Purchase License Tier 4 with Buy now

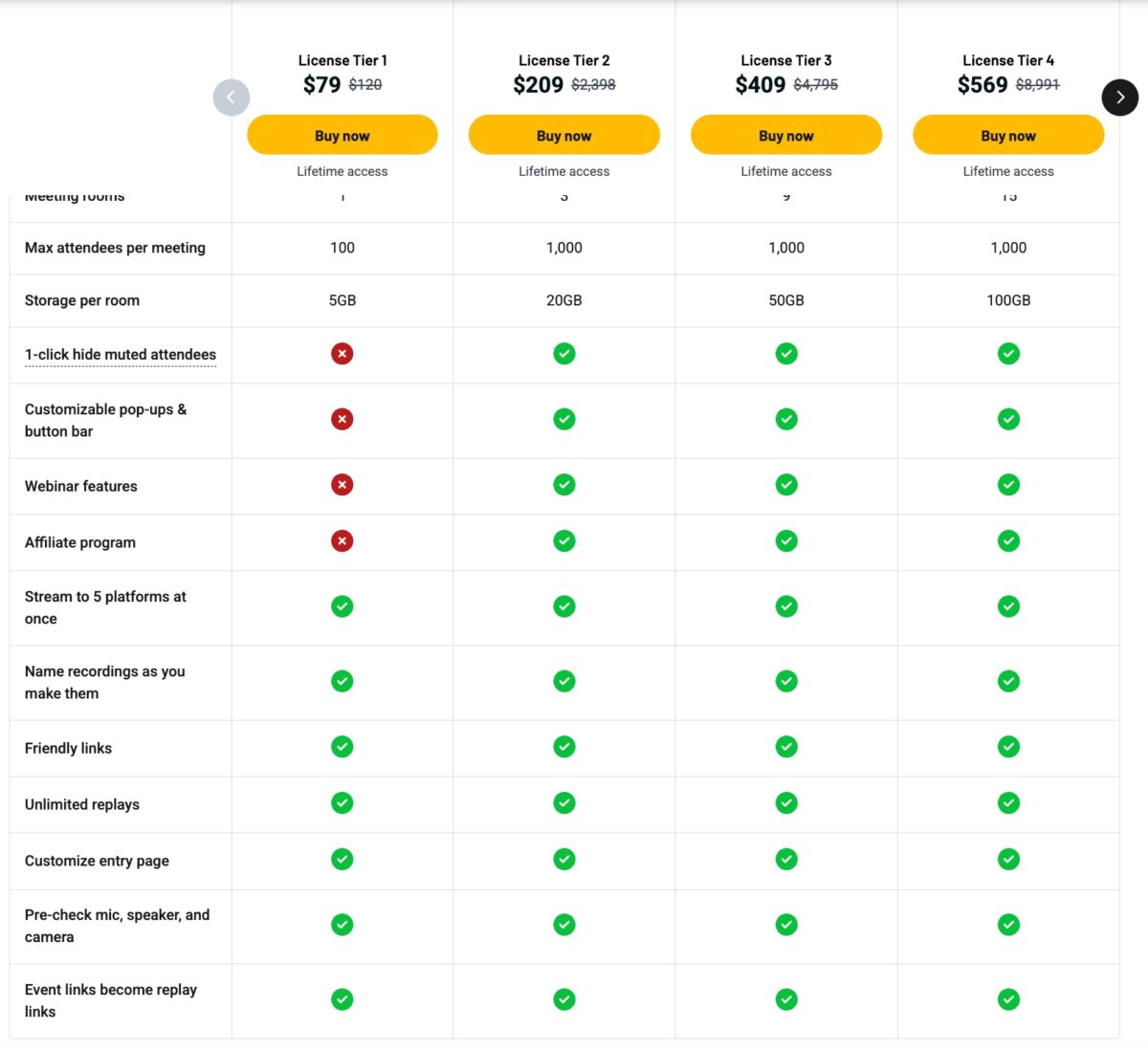pyautogui.click(x=1008, y=135)
